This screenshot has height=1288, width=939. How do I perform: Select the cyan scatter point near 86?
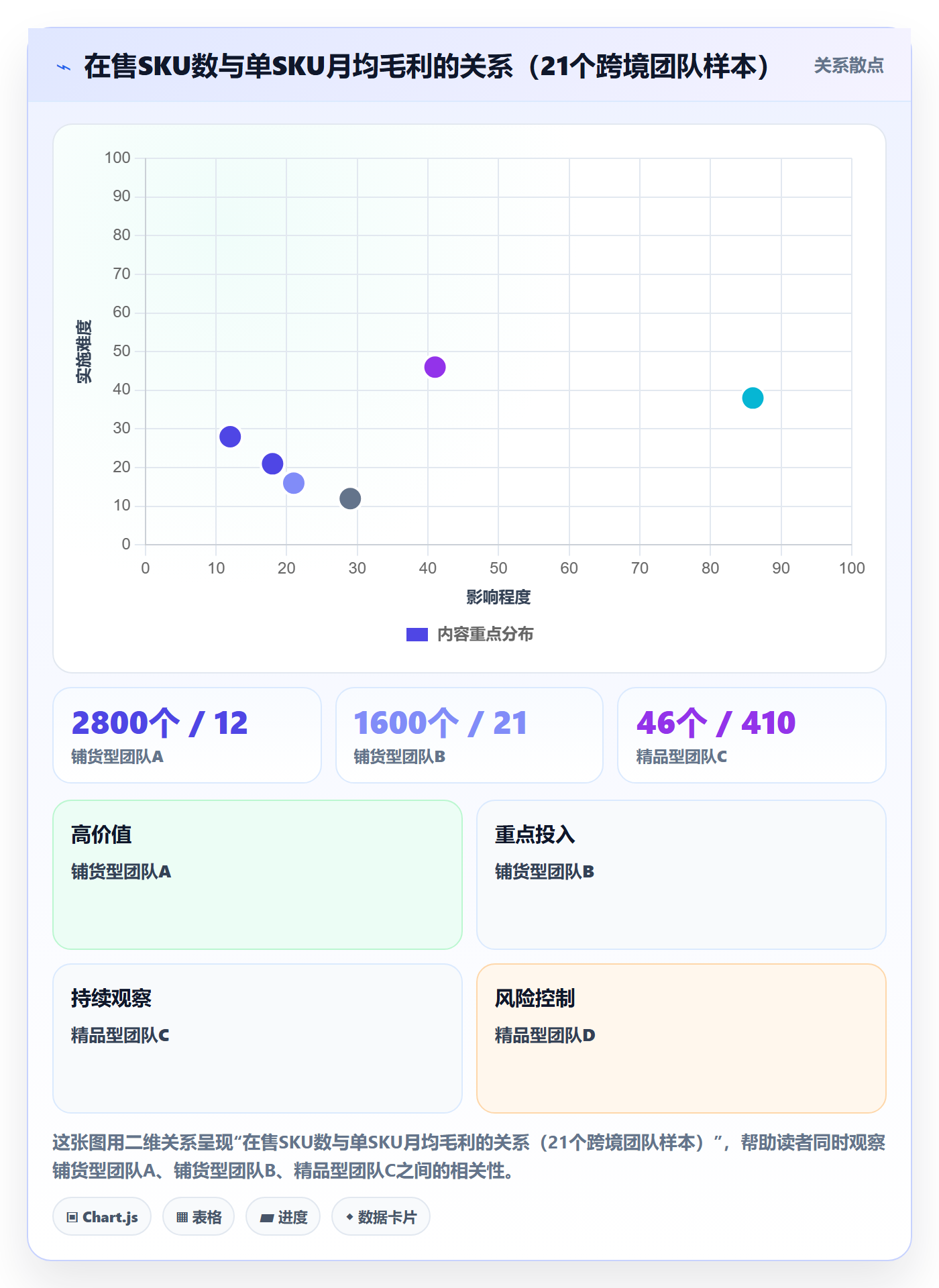pyautogui.click(x=753, y=398)
